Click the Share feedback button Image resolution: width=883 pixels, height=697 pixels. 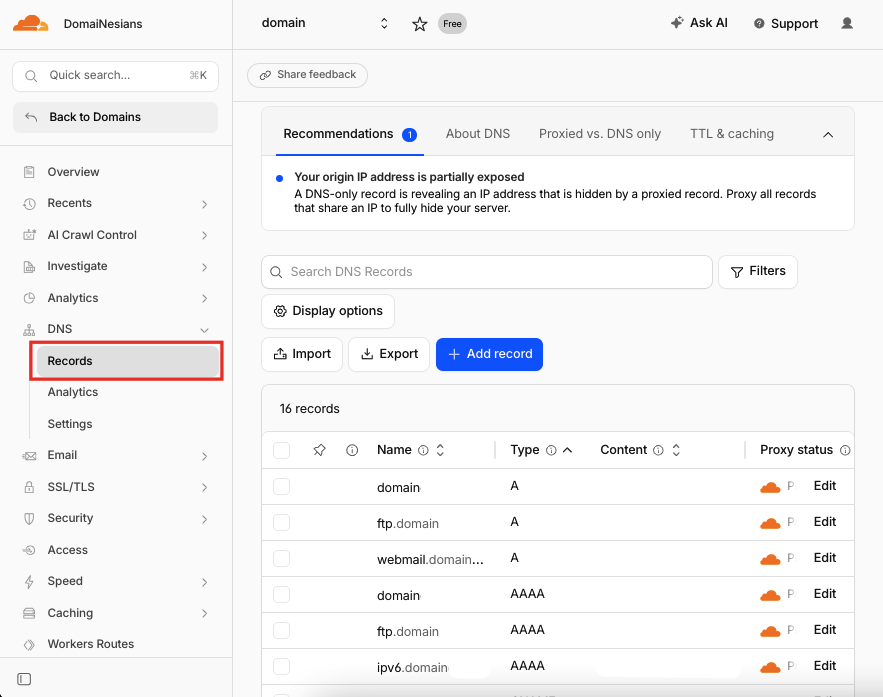(307, 75)
